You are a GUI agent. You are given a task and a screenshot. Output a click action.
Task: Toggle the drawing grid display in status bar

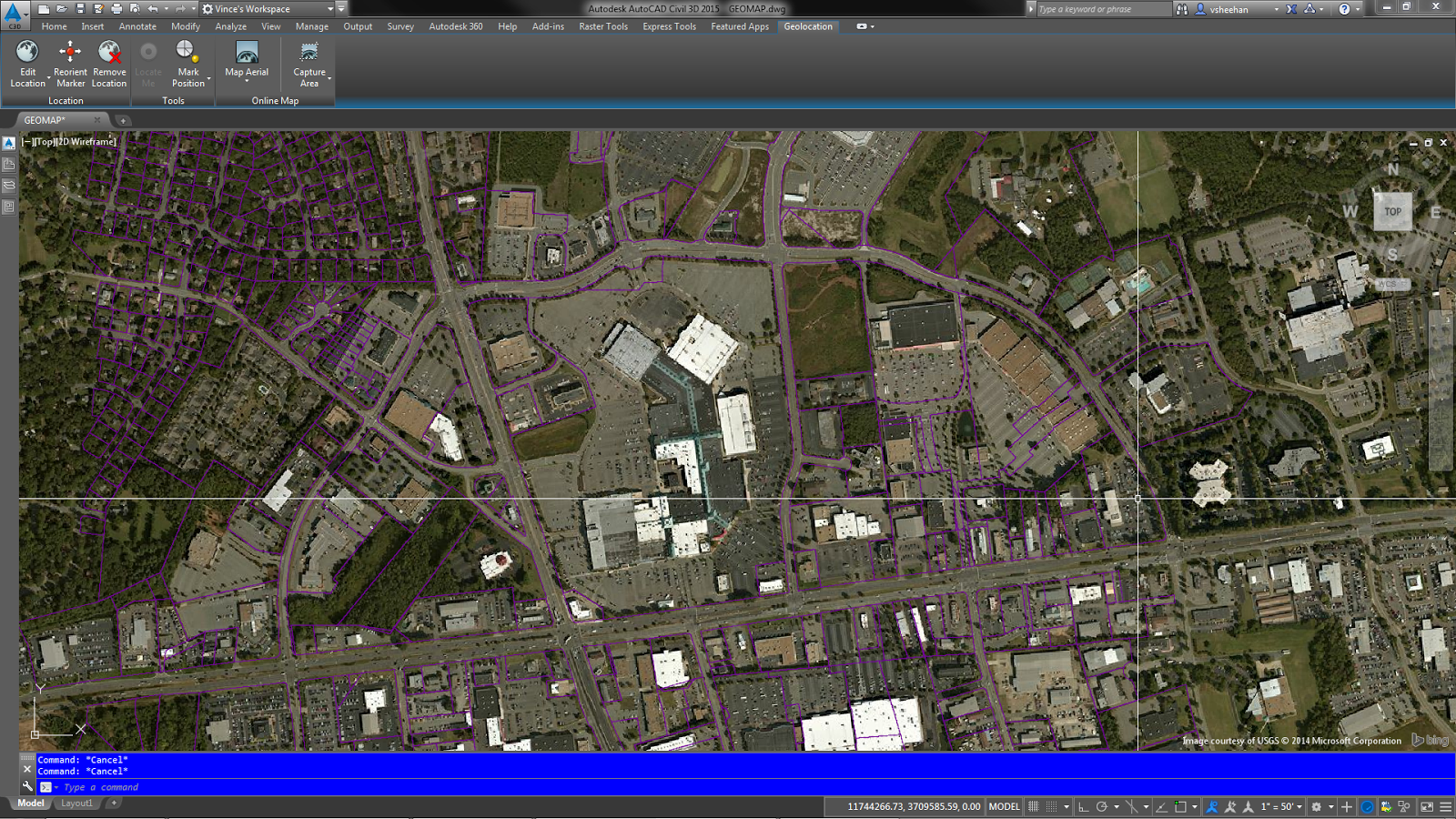1033,806
